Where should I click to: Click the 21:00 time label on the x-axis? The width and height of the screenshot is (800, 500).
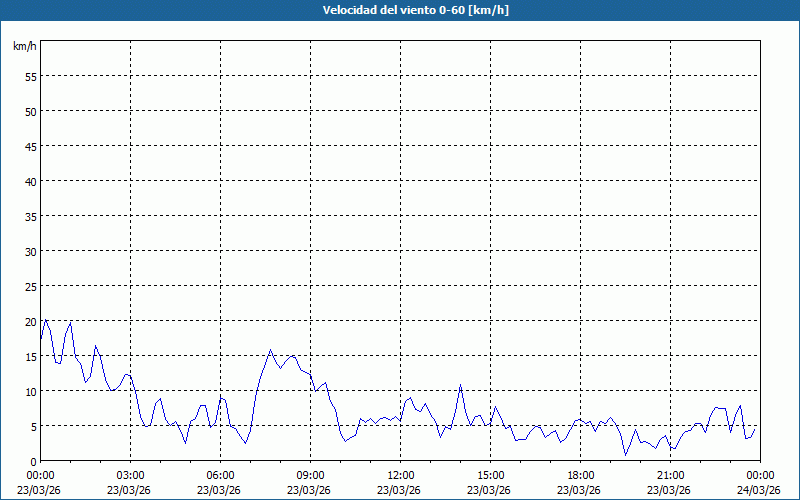(x=670, y=475)
